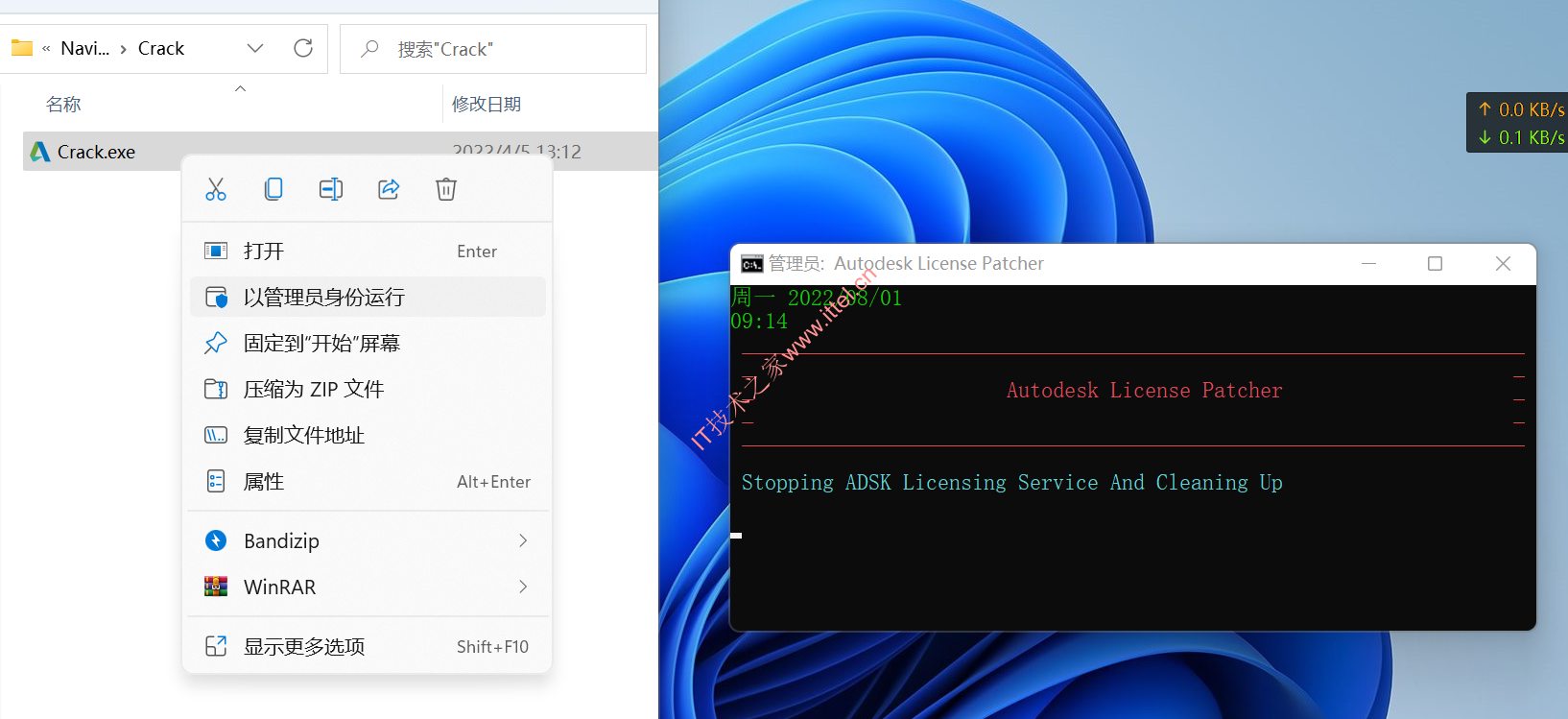This screenshot has height=719, width=1568.
Task: Click the Cut scissors icon in context menu
Action: coord(216,189)
